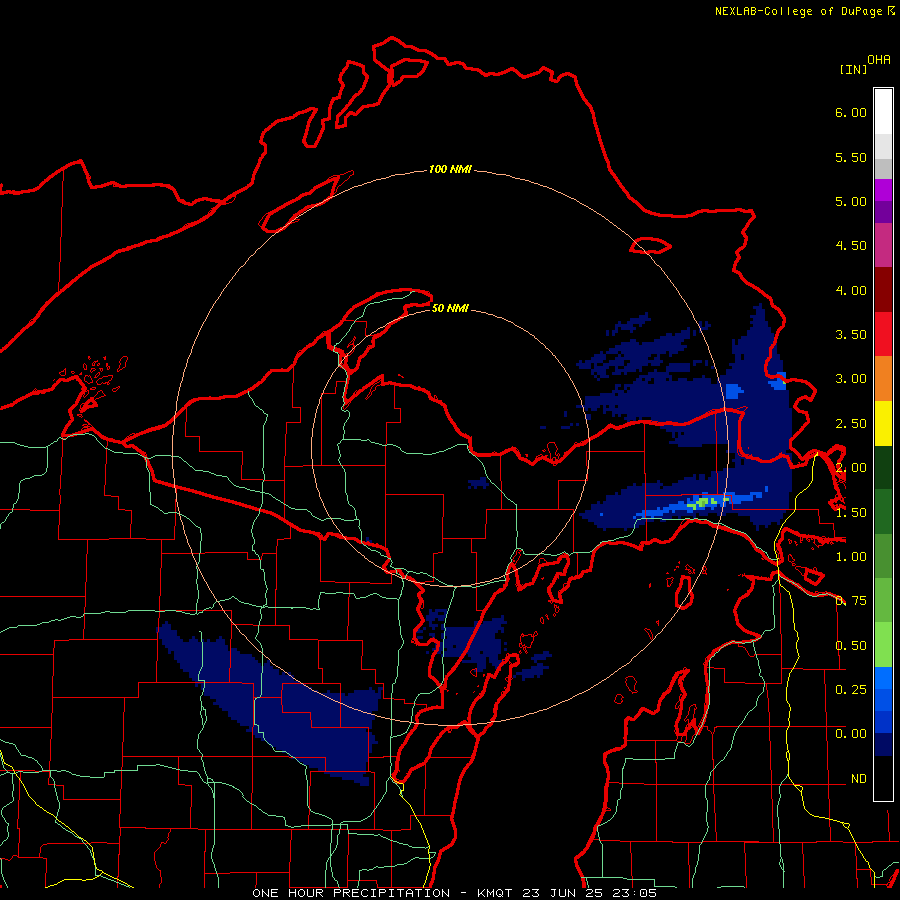Viewport: 900px width, 900px height.
Task: Click the OHA product label above legend
Action: click(879, 60)
